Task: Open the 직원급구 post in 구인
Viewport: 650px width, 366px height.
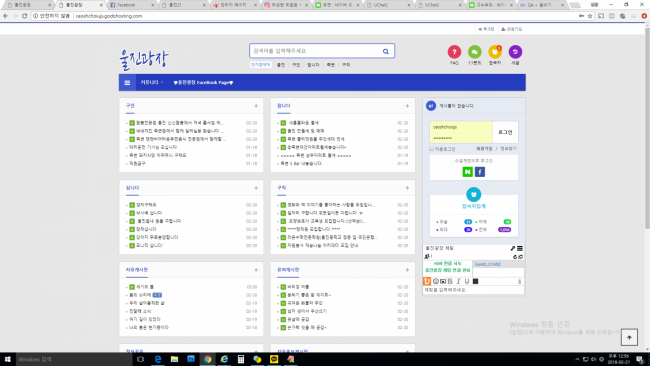Action: pos(137,164)
